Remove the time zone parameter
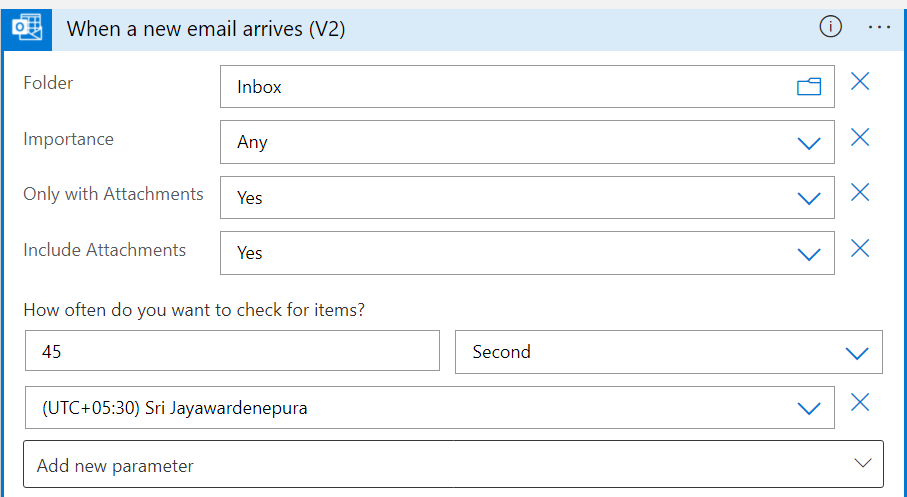The width and height of the screenshot is (907, 497). 860,403
